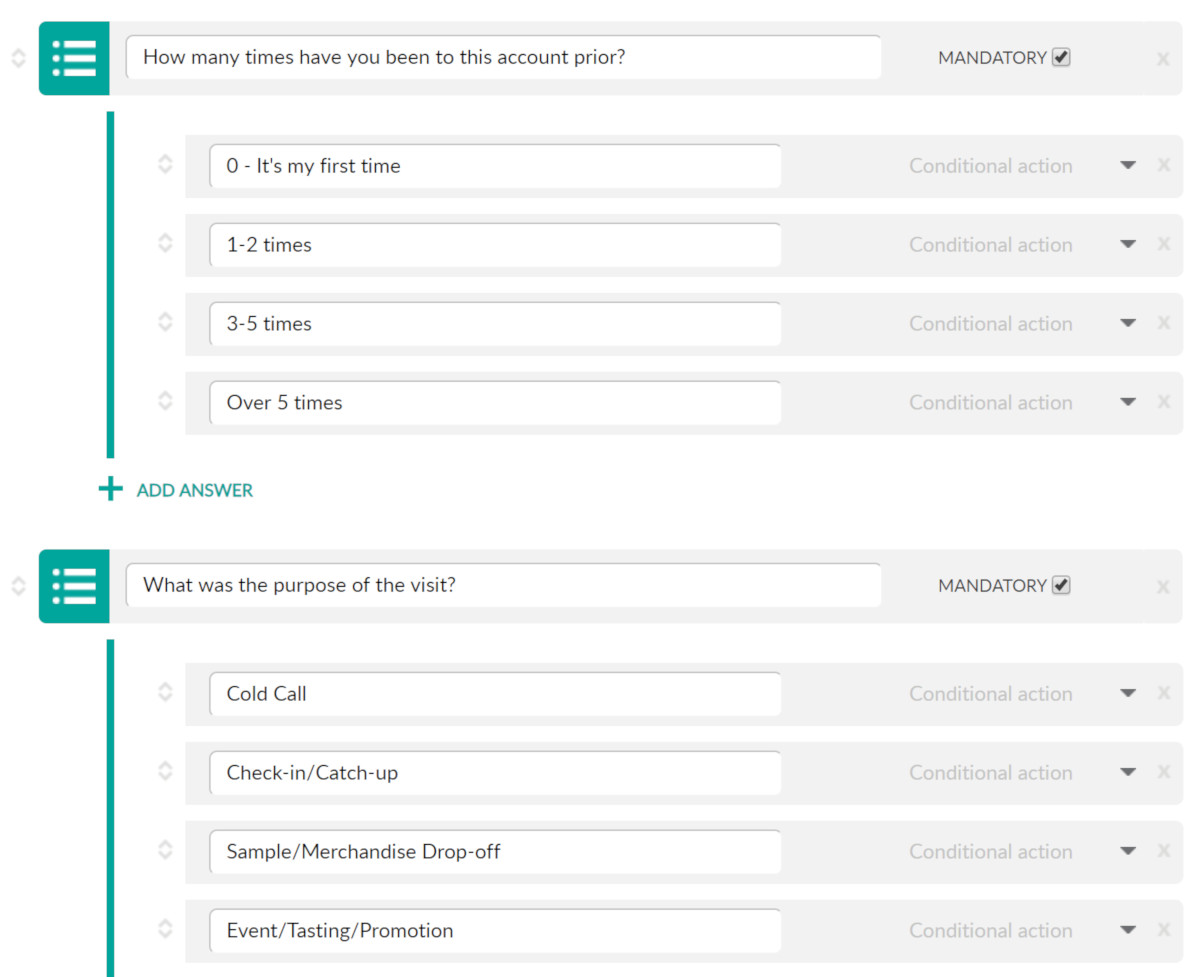Click the reorder handle for the '1-2 times' answer
This screenshot has height=977, width=1200.
coord(165,243)
